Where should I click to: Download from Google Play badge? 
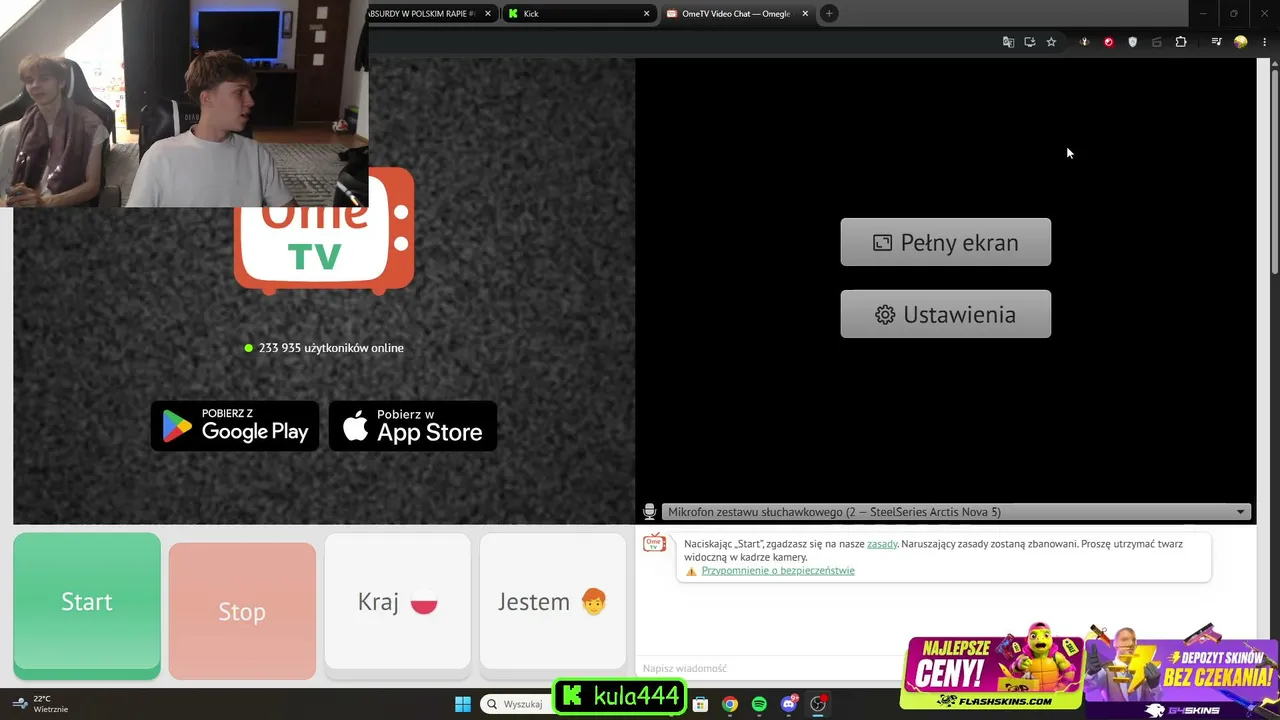tap(235, 426)
